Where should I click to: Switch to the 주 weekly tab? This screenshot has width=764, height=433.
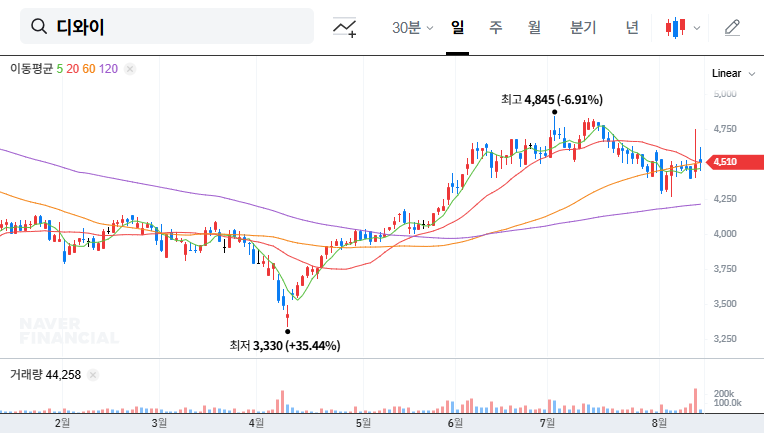[x=495, y=28]
